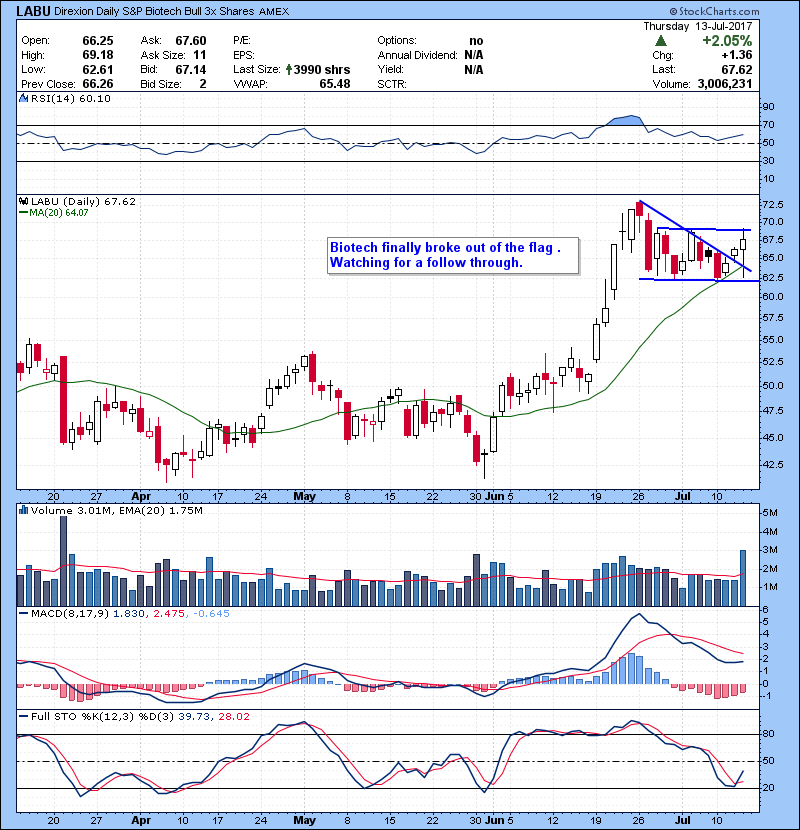This screenshot has width=800, height=830.
Task: Select the LABU ticker symbol in the header
Action: [x=33, y=11]
